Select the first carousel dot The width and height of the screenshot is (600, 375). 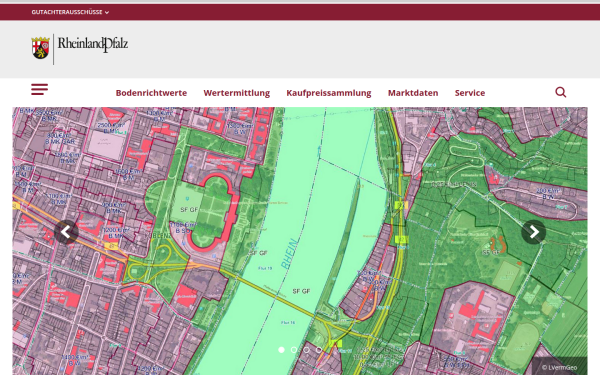pos(281,350)
